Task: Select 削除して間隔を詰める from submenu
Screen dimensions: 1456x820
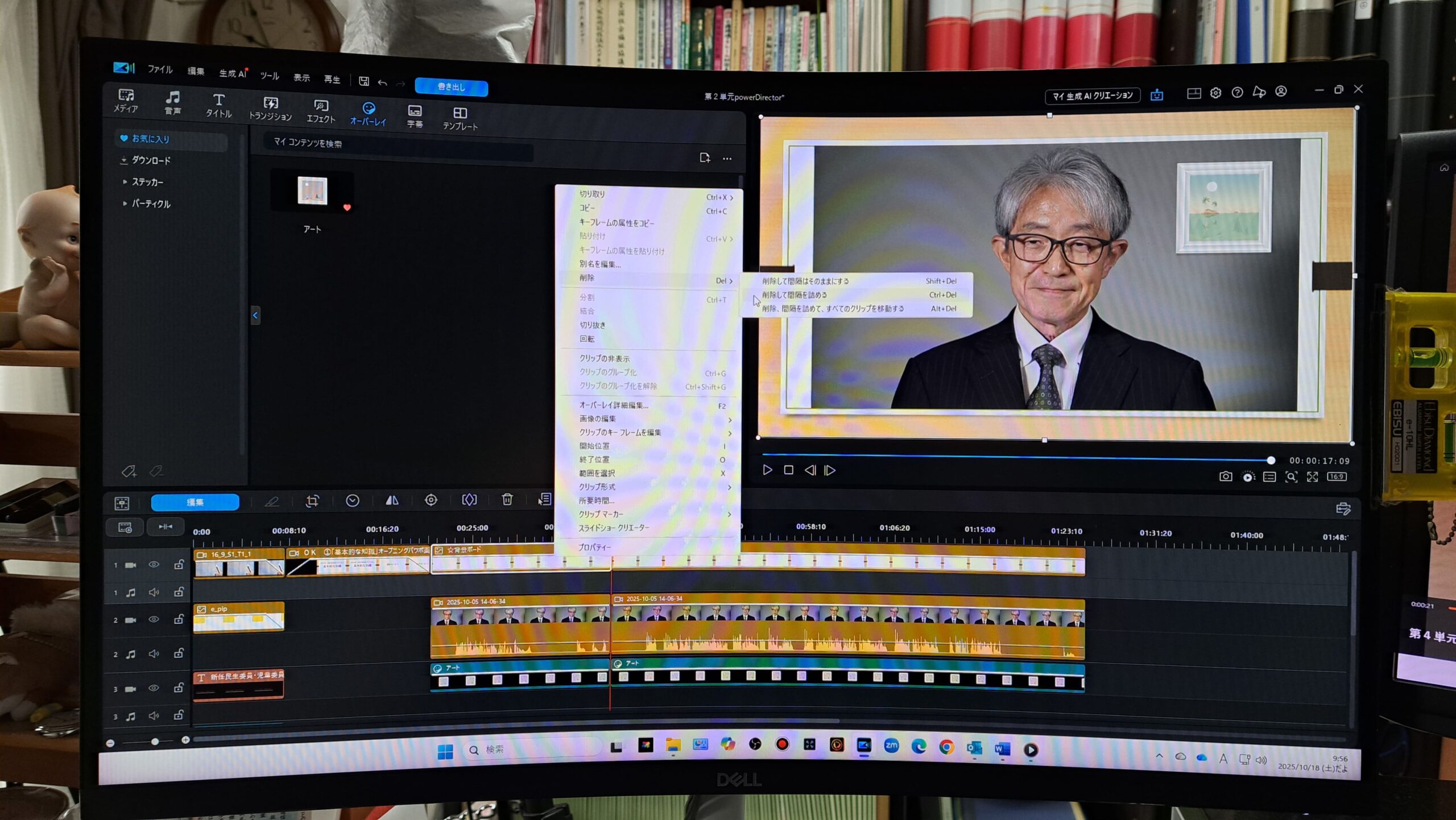Action: pyautogui.click(x=795, y=295)
